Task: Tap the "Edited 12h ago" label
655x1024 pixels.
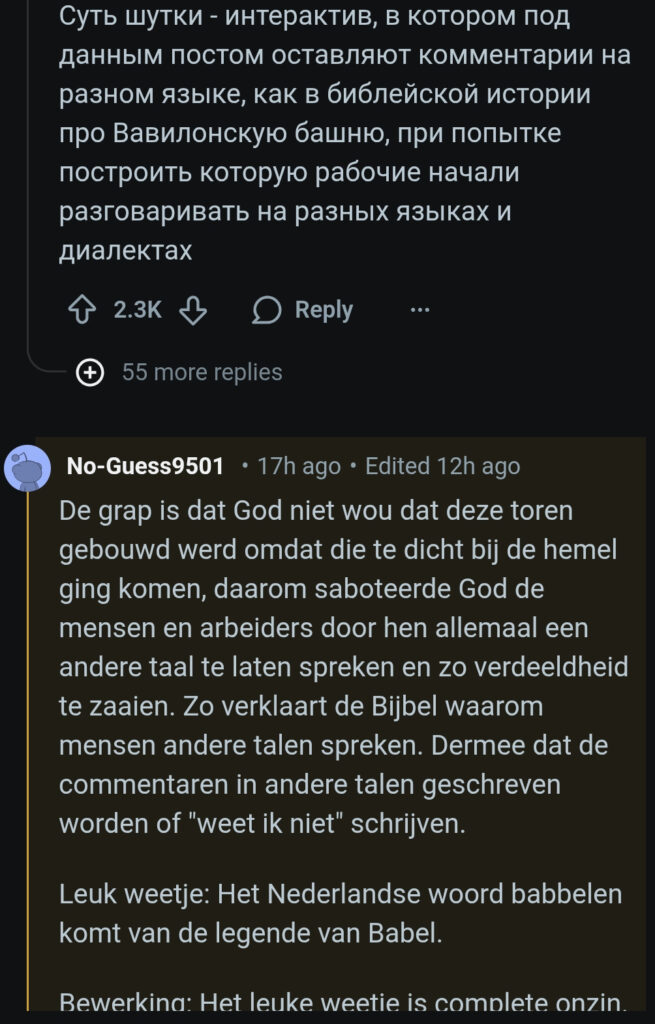Action: (442, 466)
